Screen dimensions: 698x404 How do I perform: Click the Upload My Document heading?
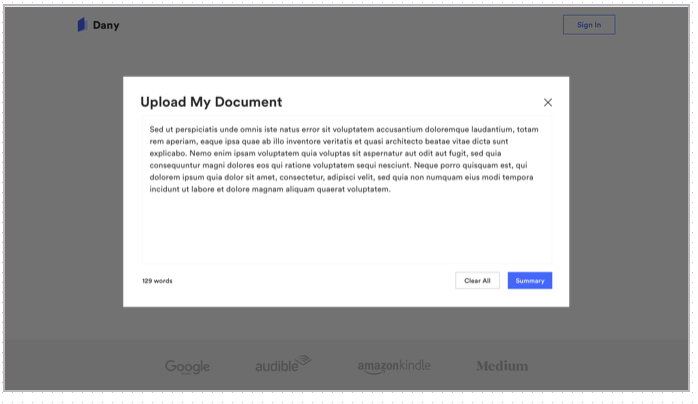[211, 102]
